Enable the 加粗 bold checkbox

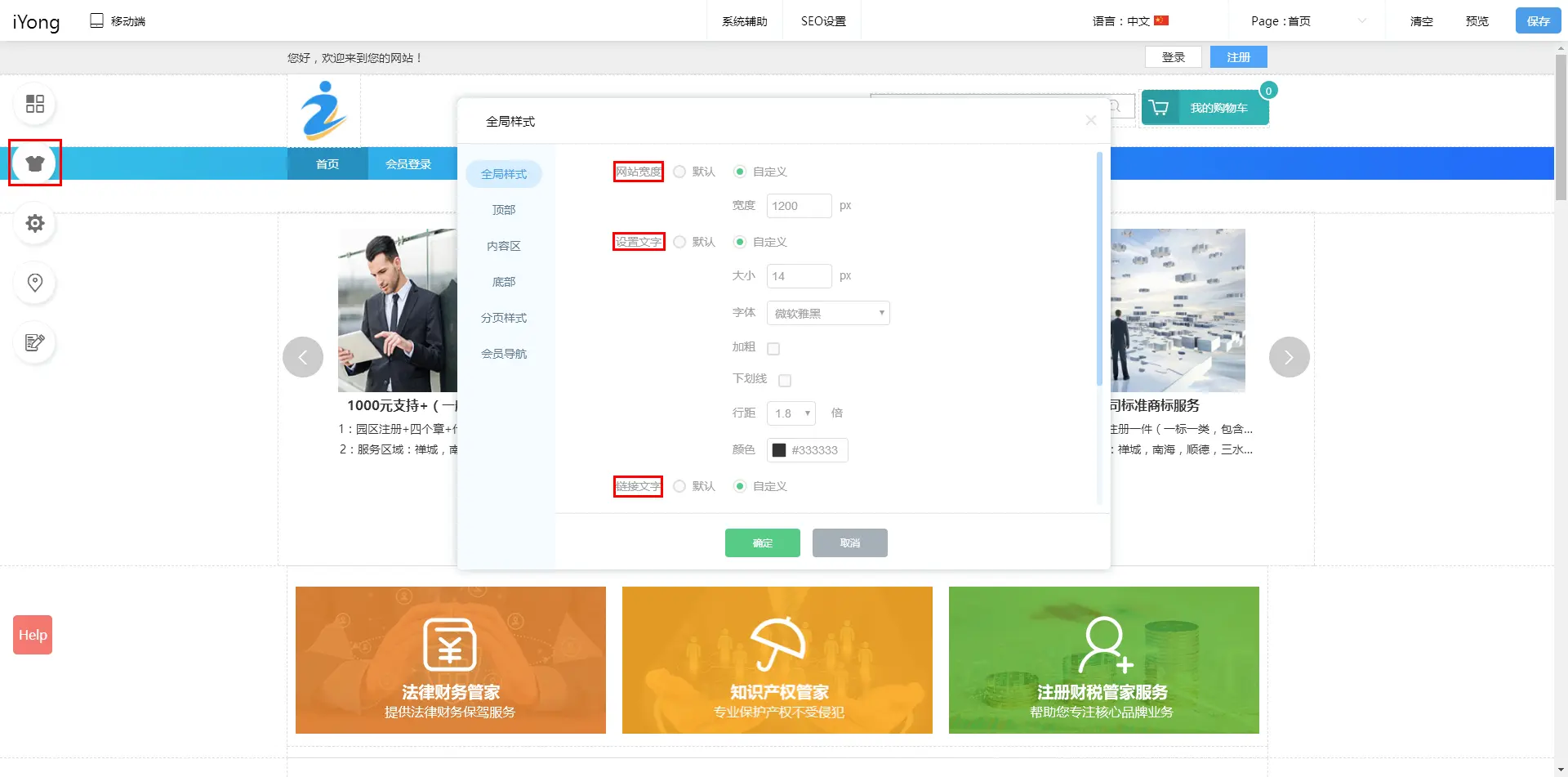[x=773, y=349]
